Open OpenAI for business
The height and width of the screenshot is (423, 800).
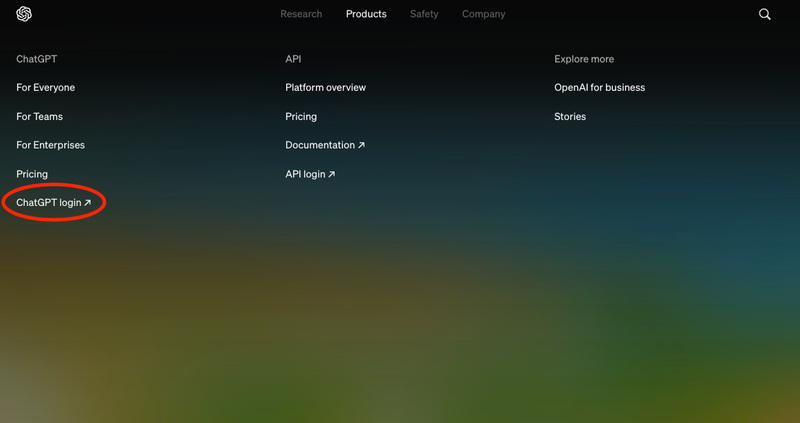coord(599,88)
